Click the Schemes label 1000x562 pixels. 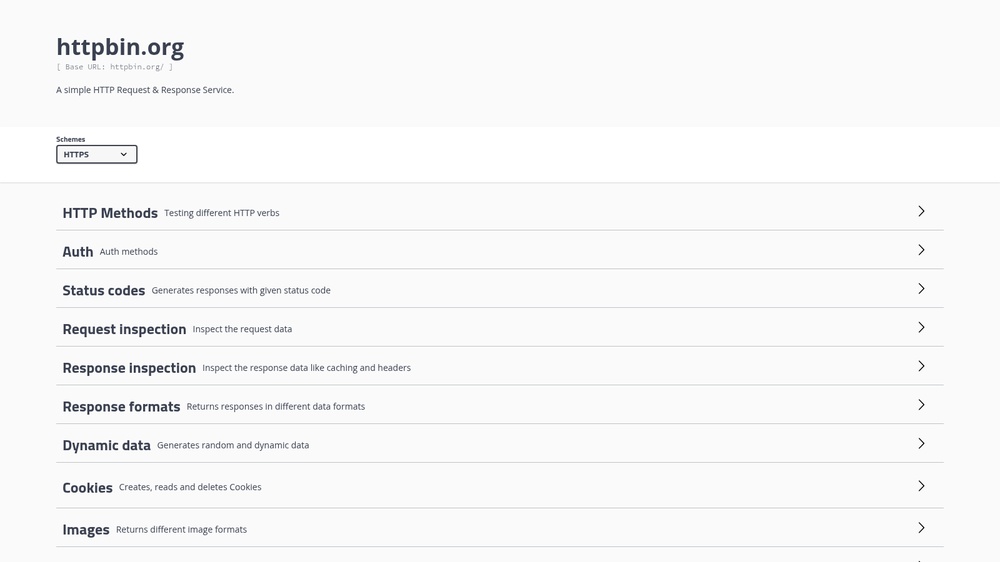click(70, 139)
